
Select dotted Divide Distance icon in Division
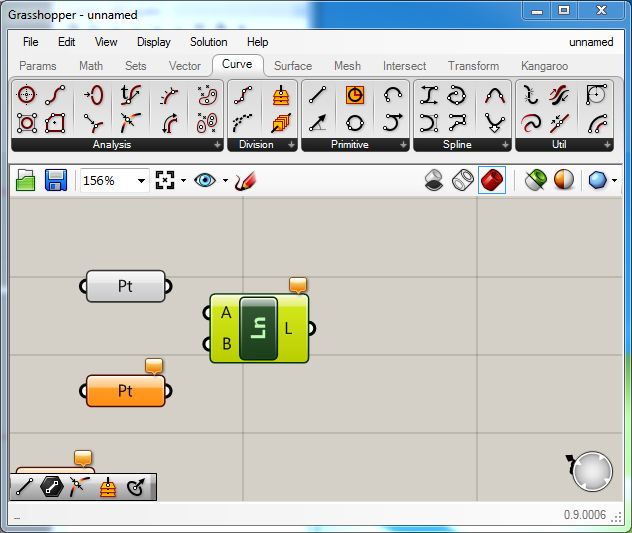coord(243,123)
